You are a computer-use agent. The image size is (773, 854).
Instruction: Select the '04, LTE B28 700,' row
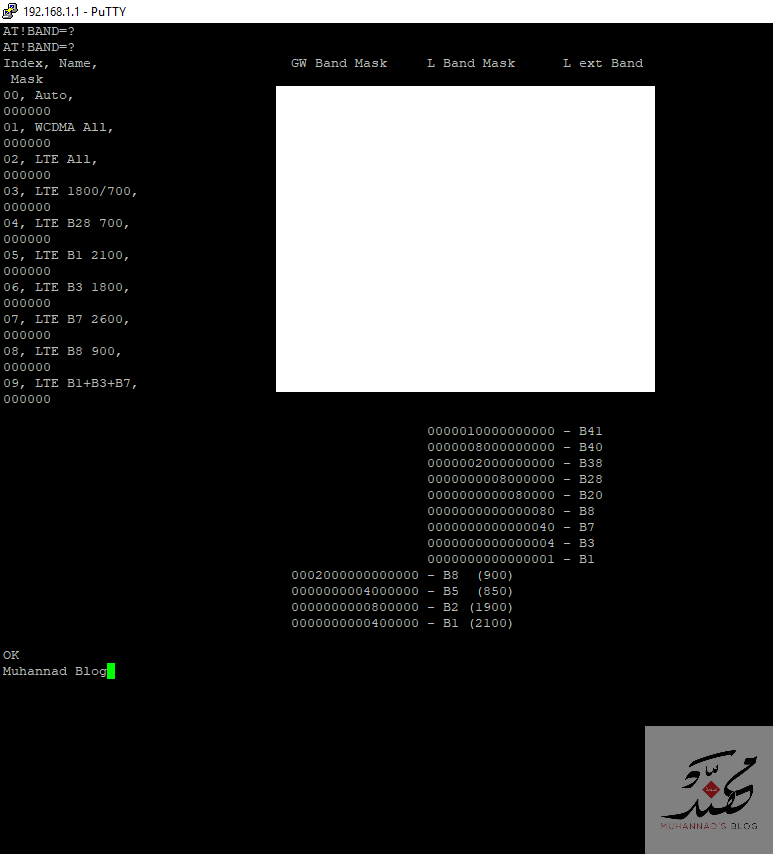[x=66, y=223]
